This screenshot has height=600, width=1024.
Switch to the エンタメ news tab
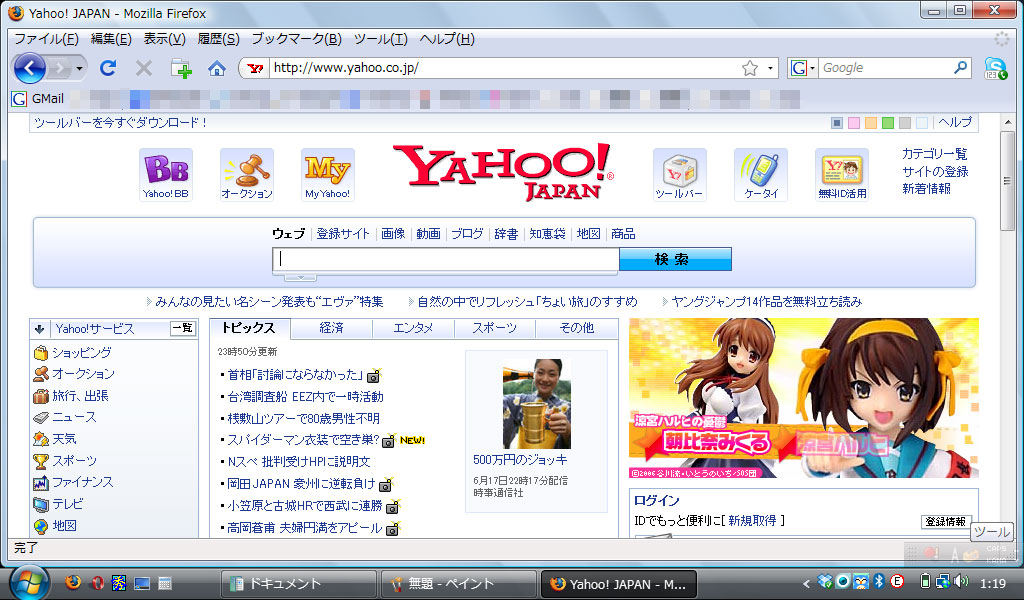[x=413, y=328]
